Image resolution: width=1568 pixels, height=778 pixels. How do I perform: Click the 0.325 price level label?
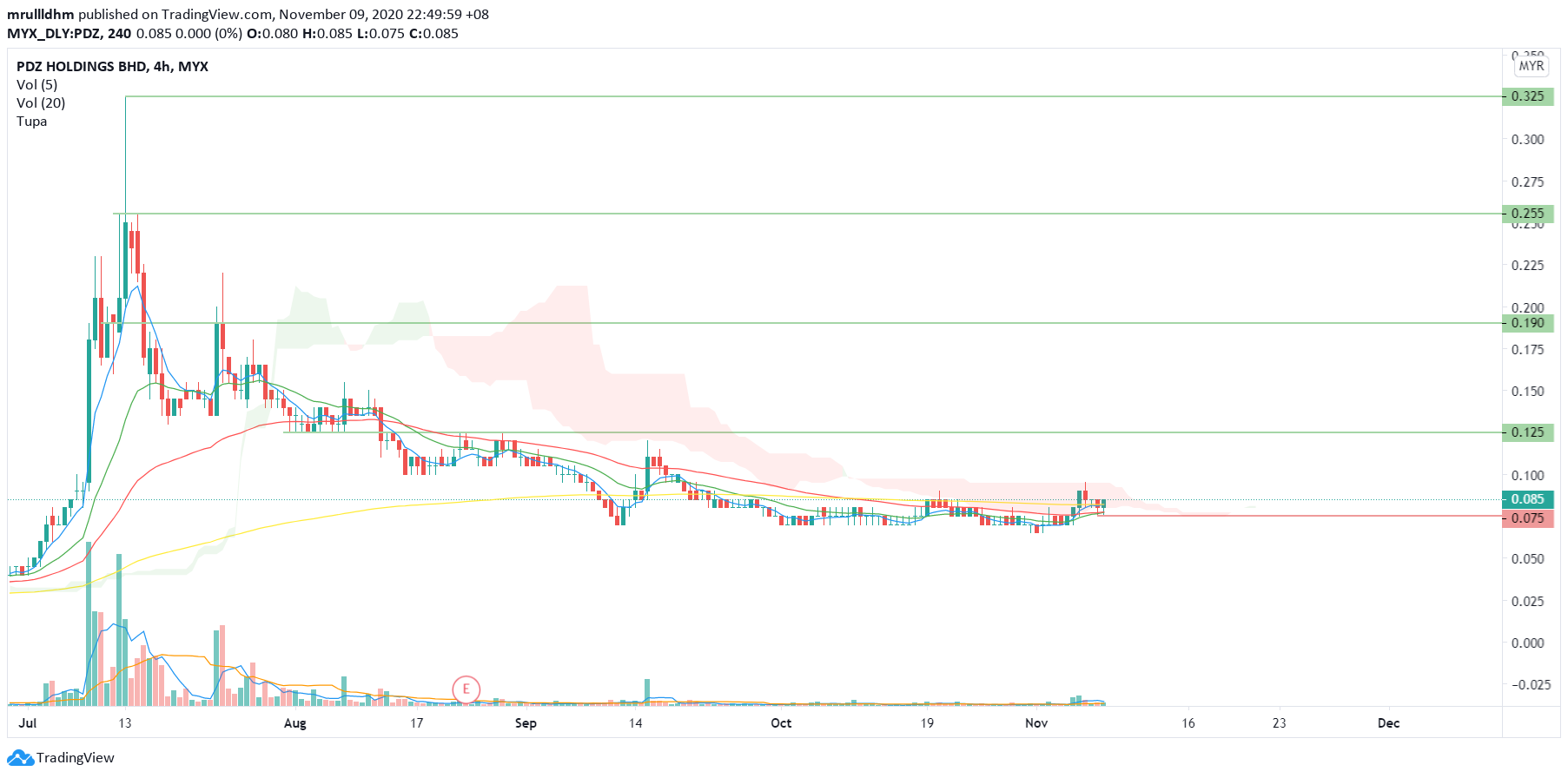coord(1528,96)
